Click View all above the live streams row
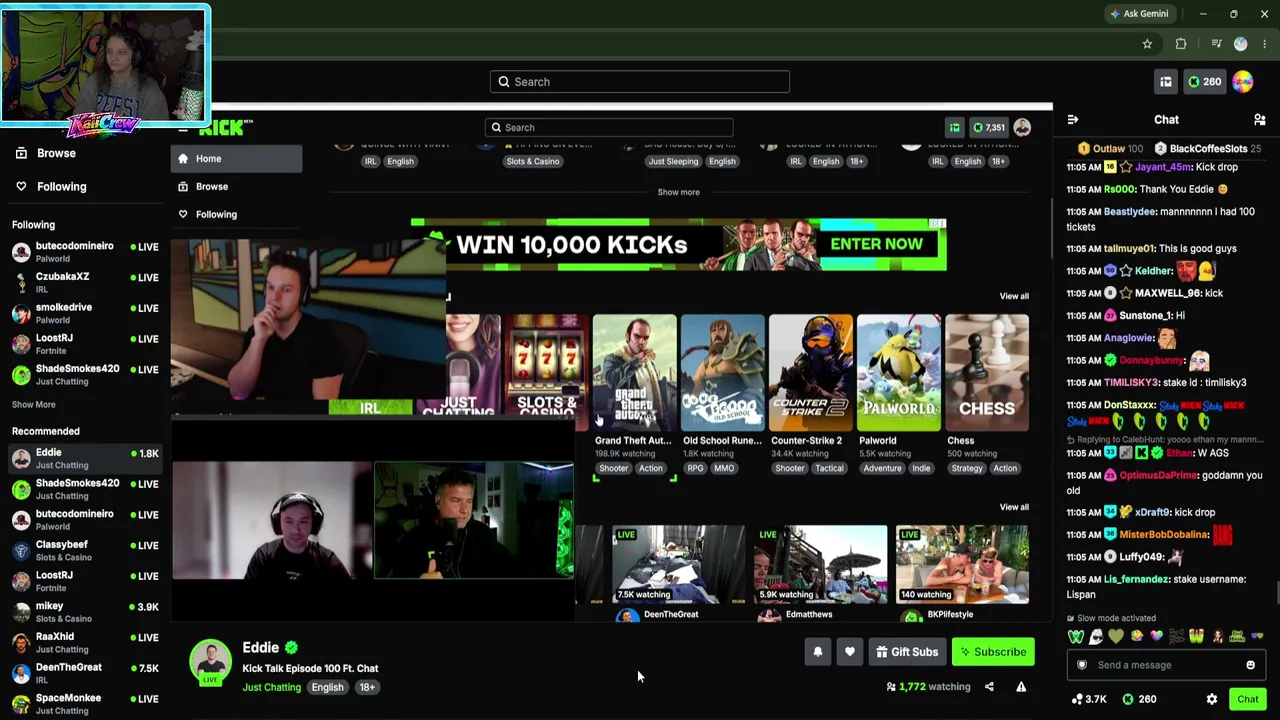Image resolution: width=1280 pixels, height=720 pixels. [x=1014, y=507]
